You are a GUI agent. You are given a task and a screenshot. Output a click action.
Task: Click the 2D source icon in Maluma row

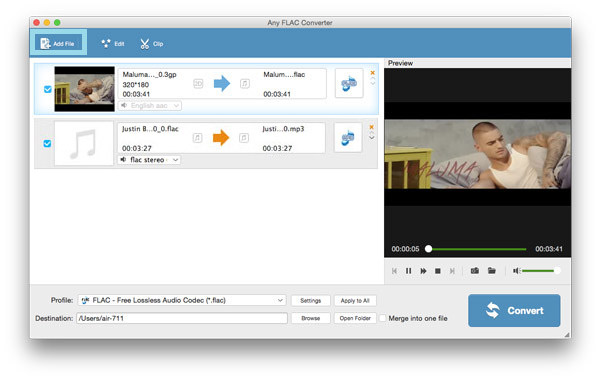pyautogui.click(x=198, y=83)
